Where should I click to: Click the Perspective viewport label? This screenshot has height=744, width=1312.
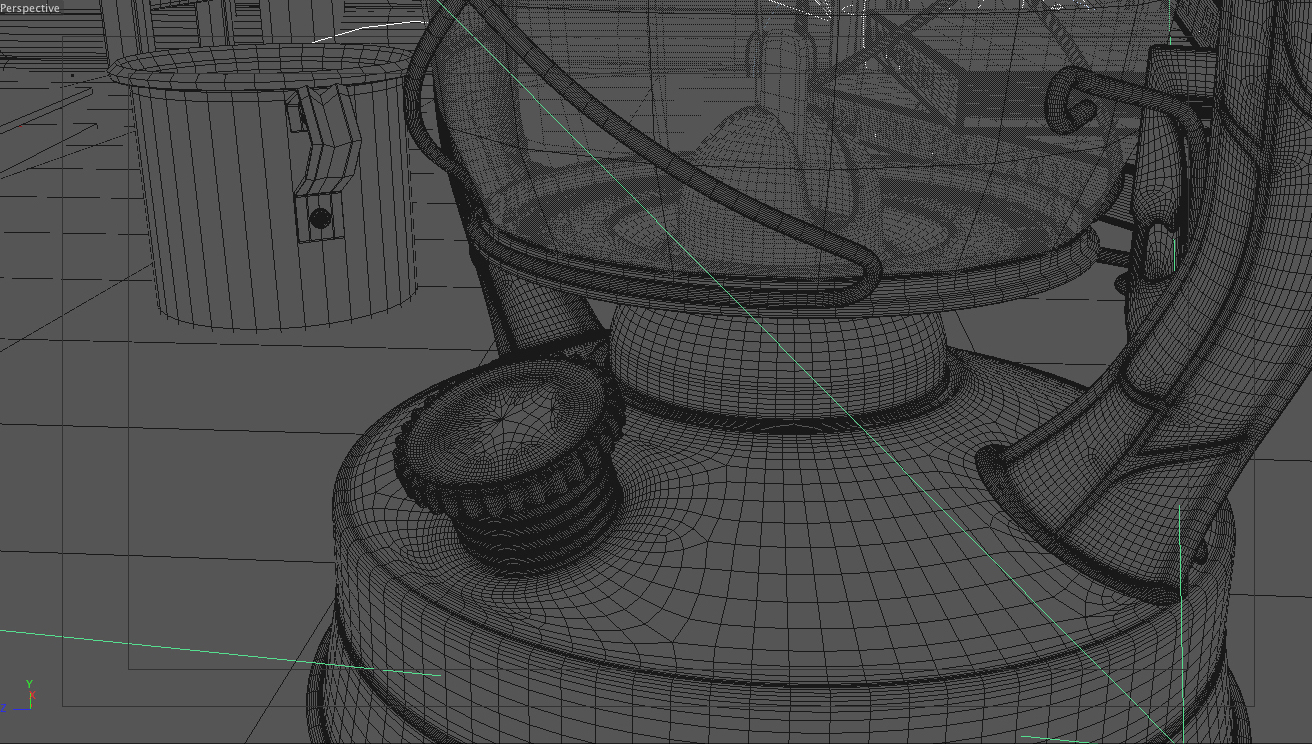(x=30, y=8)
